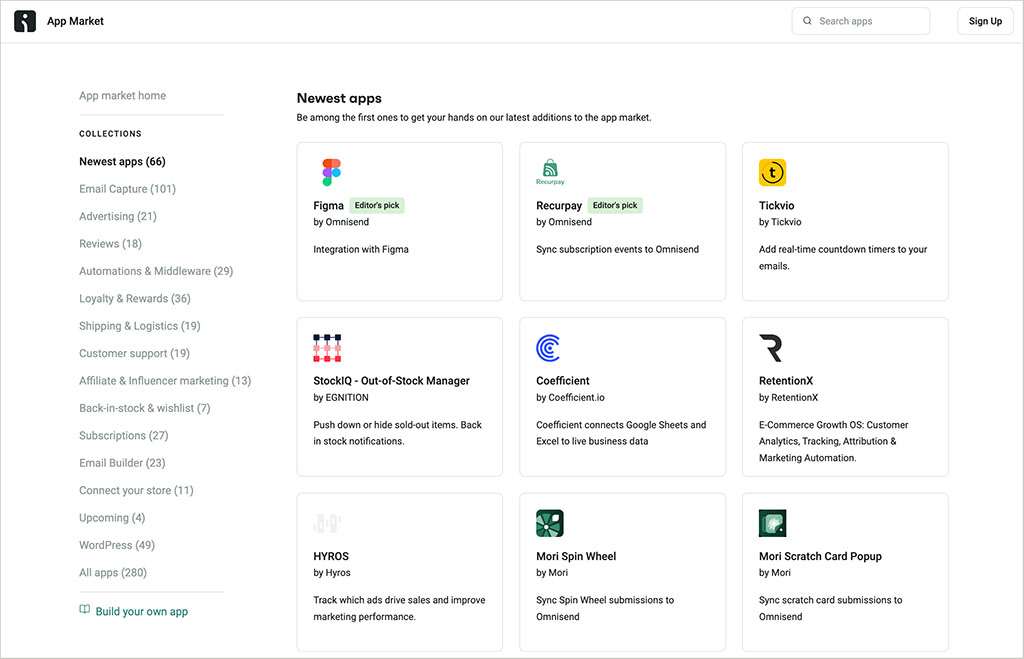This screenshot has width=1024, height=659.
Task: Open Automations & Middleware (29) collection
Action: click(156, 271)
